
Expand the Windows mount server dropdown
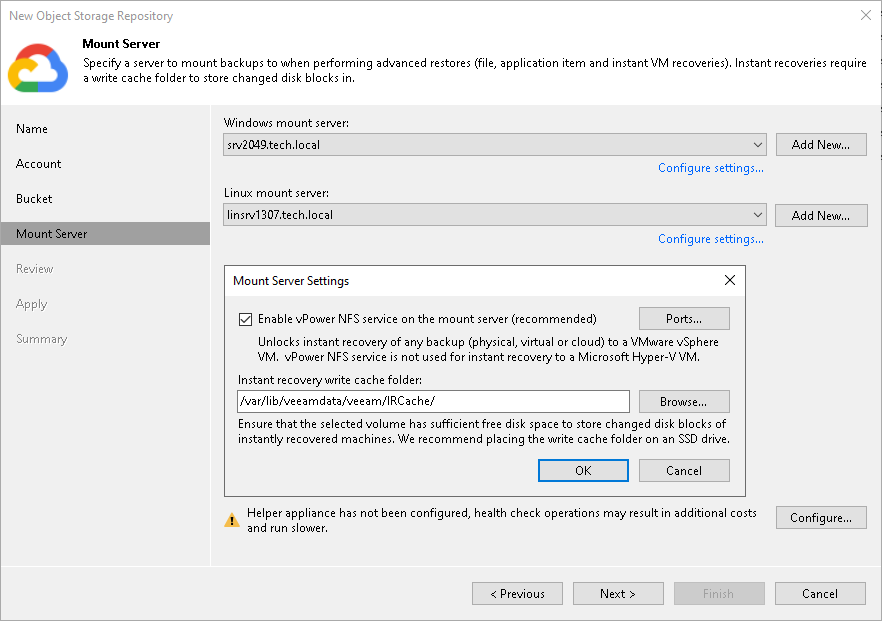(757, 145)
